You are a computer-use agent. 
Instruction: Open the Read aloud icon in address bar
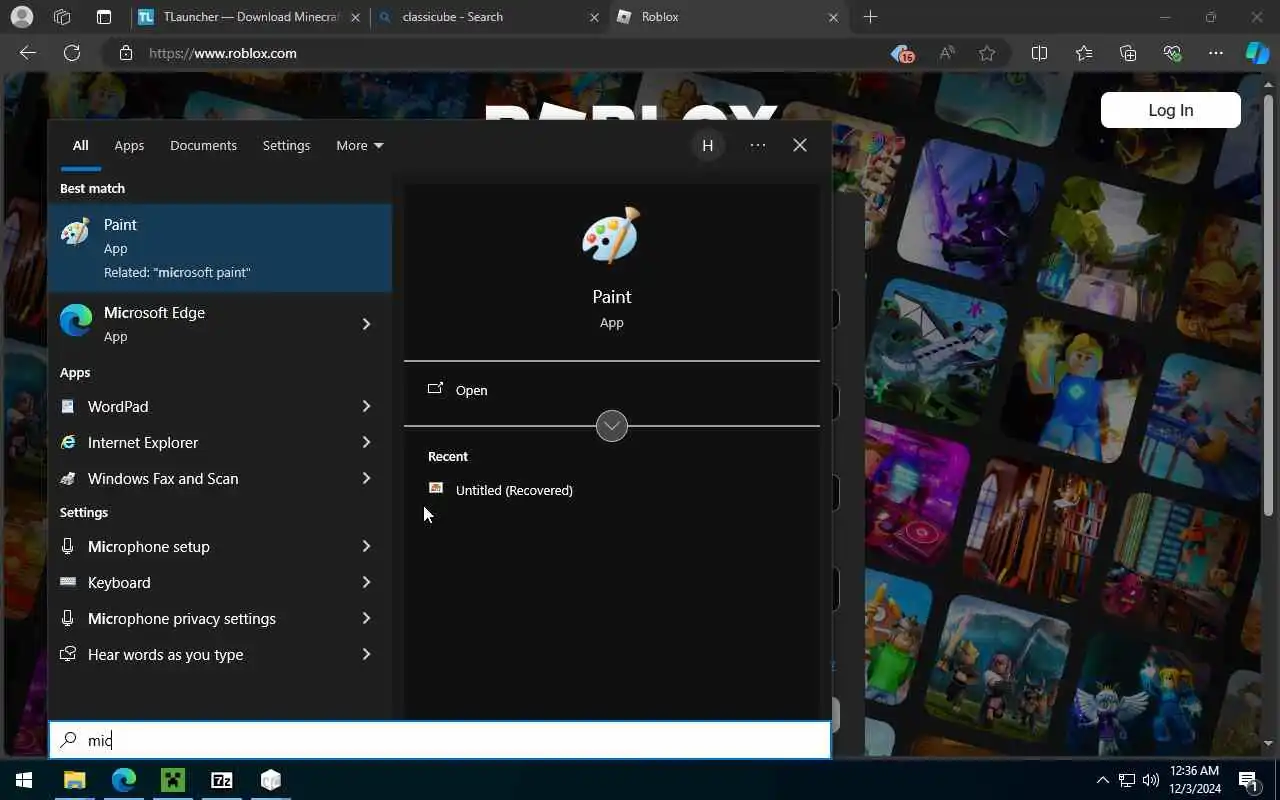[x=946, y=53]
